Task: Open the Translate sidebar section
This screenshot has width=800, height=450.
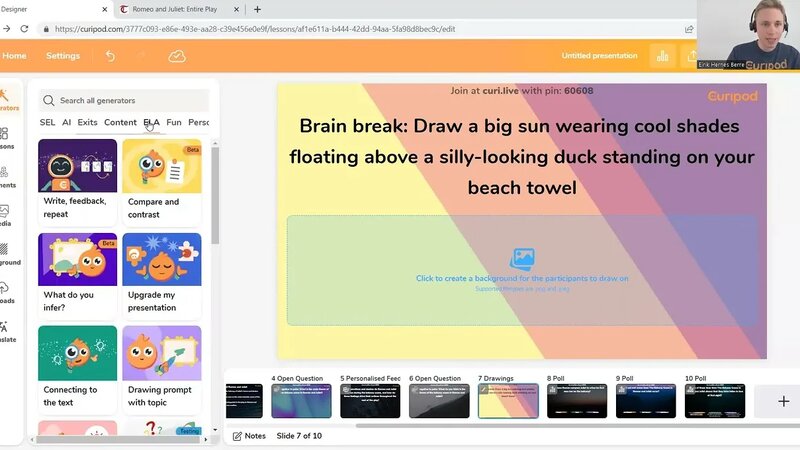Action: click(x=6, y=332)
